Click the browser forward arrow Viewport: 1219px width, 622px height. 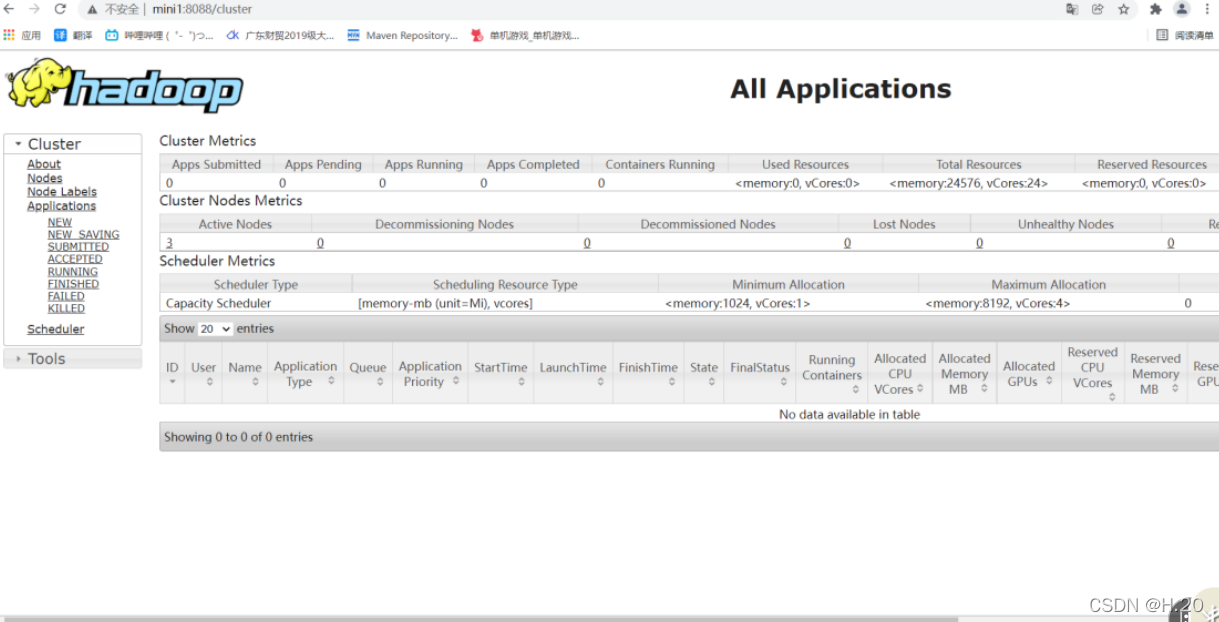pos(35,9)
